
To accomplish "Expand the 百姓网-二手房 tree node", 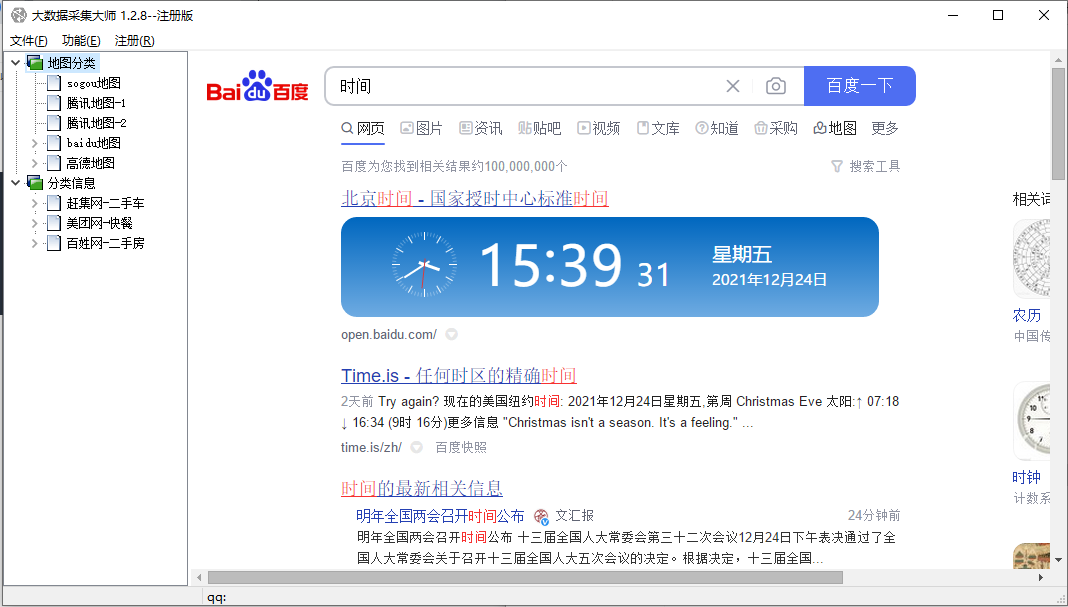I will [x=35, y=243].
